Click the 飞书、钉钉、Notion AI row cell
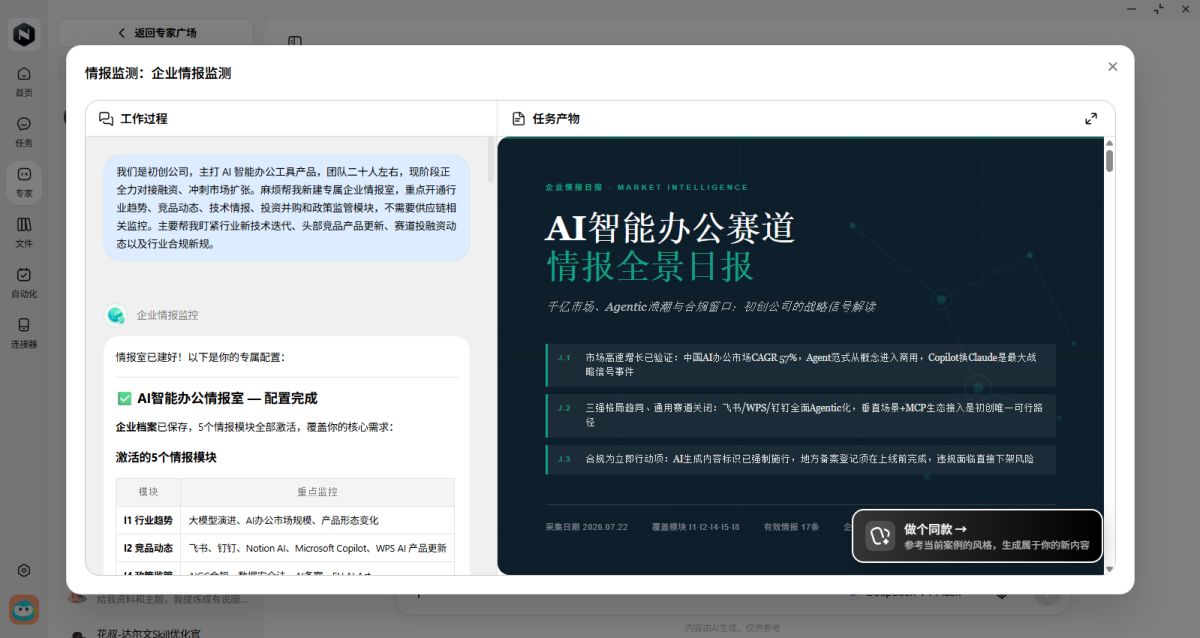This screenshot has width=1200, height=638. 317,548
